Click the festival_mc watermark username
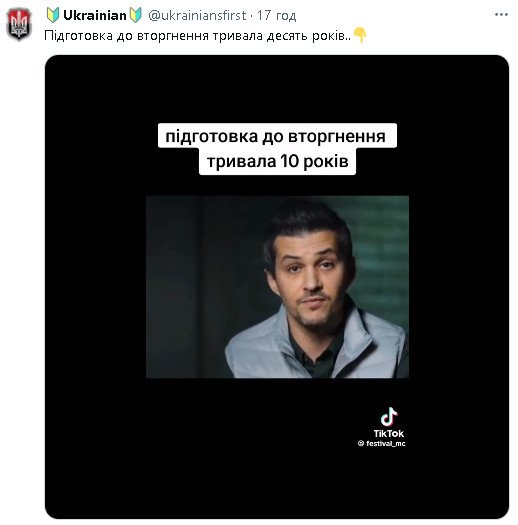518x525 pixels. pyautogui.click(x=386, y=443)
